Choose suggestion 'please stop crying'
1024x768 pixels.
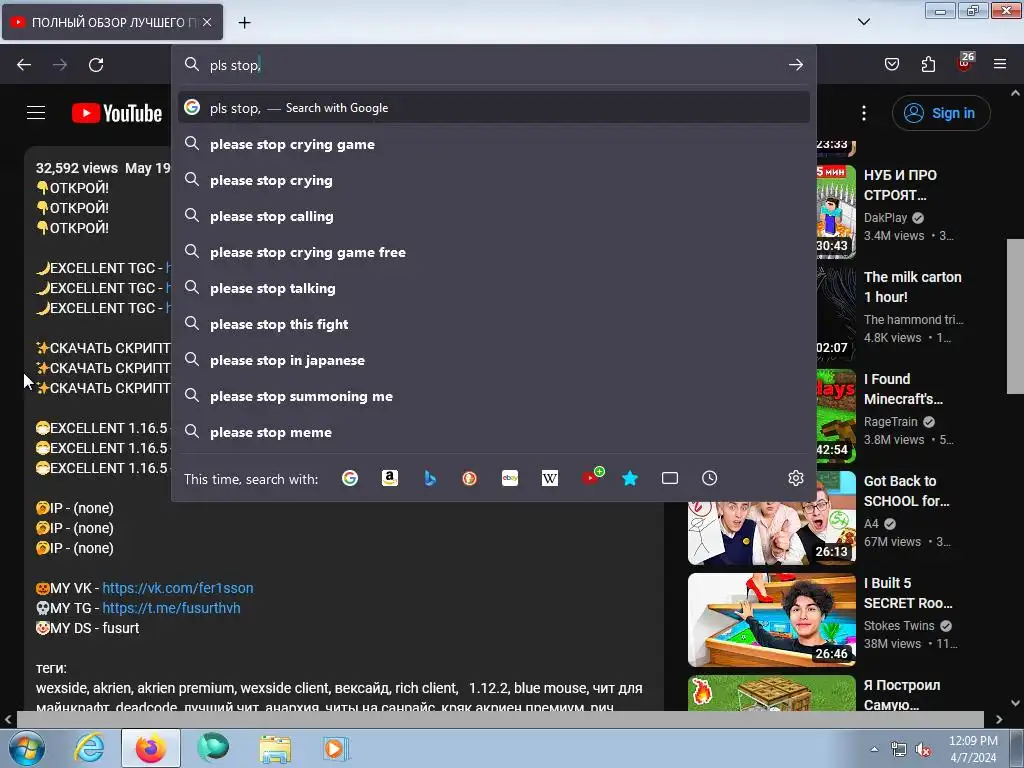pyautogui.click(x=494, y=180)
